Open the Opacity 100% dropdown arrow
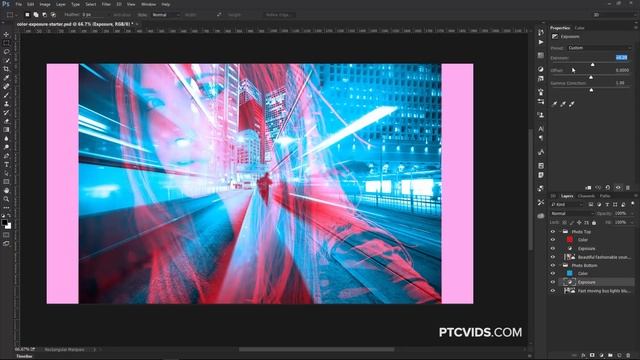Screen dimensions: 640x360 (632, 213)
